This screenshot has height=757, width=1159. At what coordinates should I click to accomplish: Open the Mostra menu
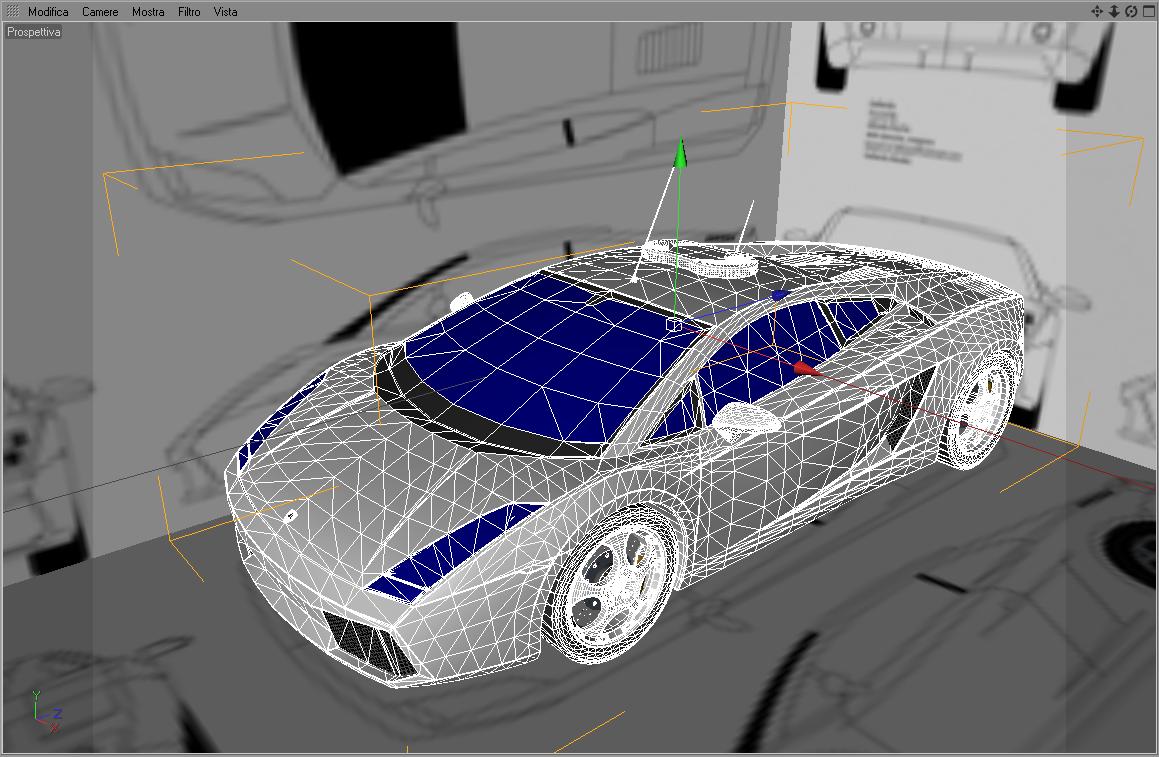coord(148,12)
